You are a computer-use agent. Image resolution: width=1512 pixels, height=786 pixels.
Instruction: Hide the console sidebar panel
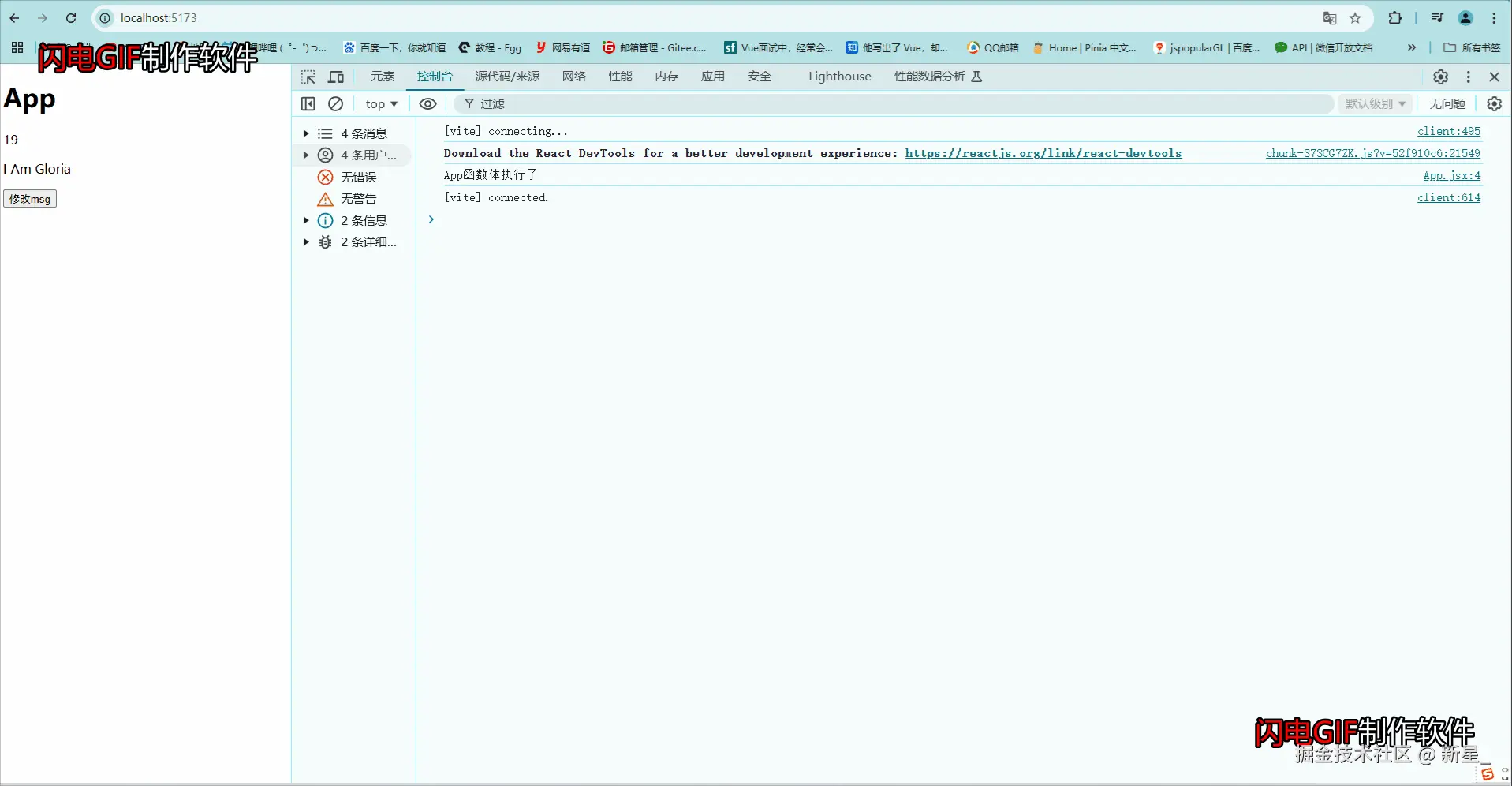click(x=308, y=103)
